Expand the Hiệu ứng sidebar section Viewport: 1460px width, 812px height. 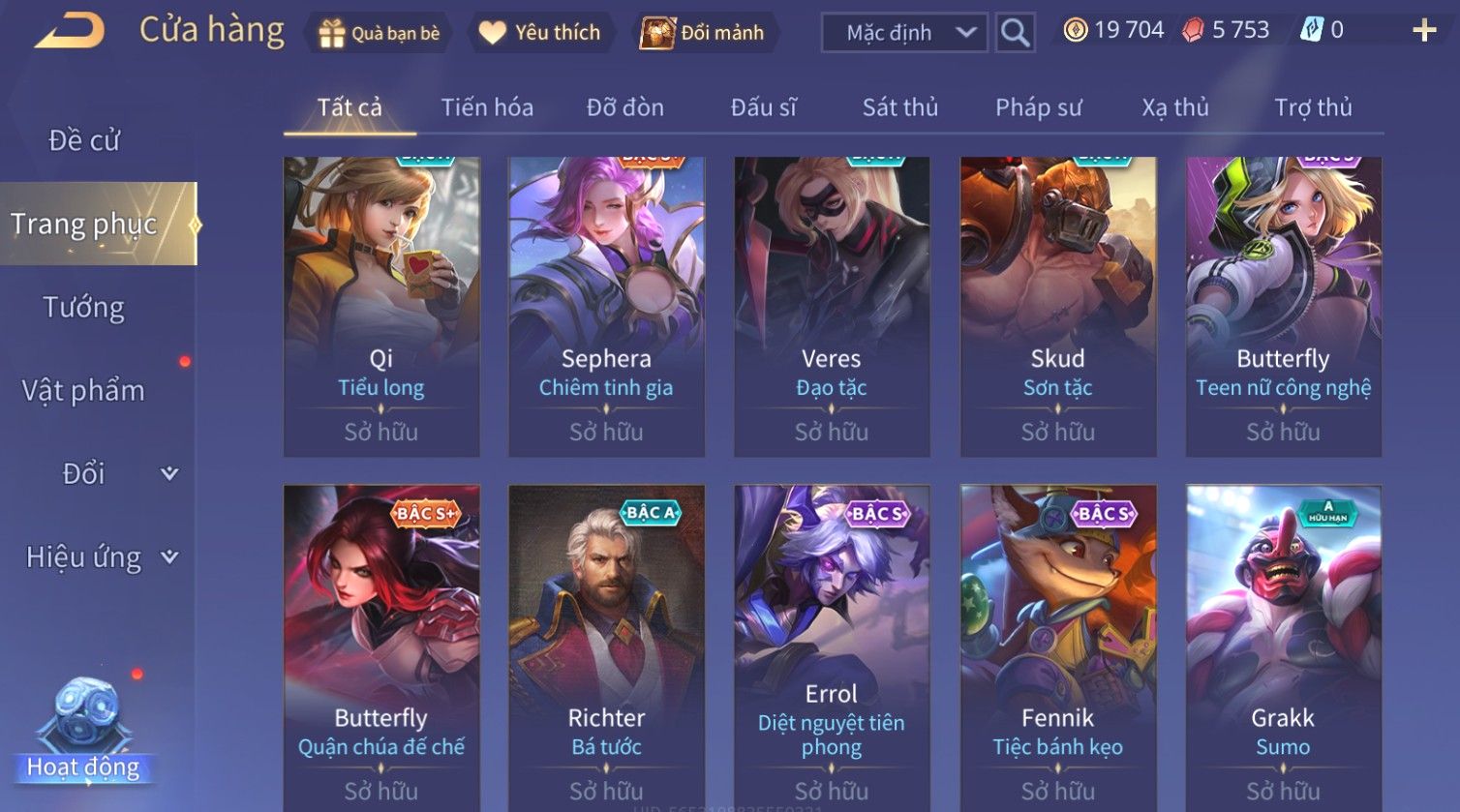[x=169, y=556]
